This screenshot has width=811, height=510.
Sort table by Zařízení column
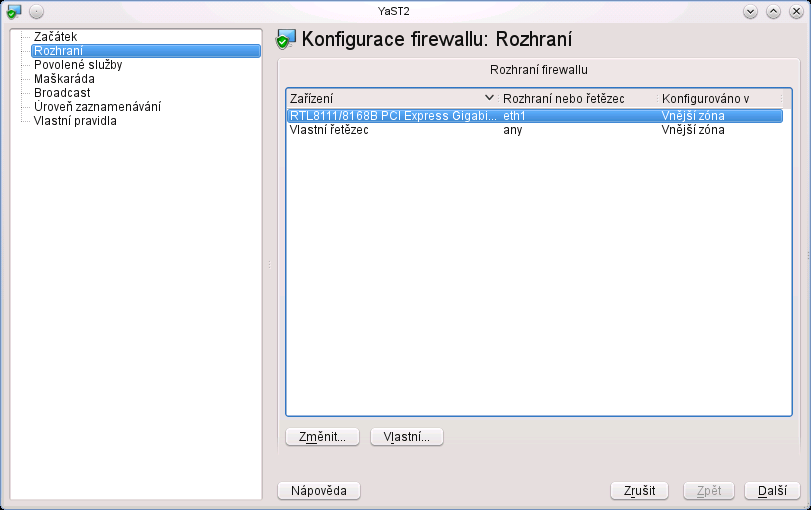click(x=390, y=98)
